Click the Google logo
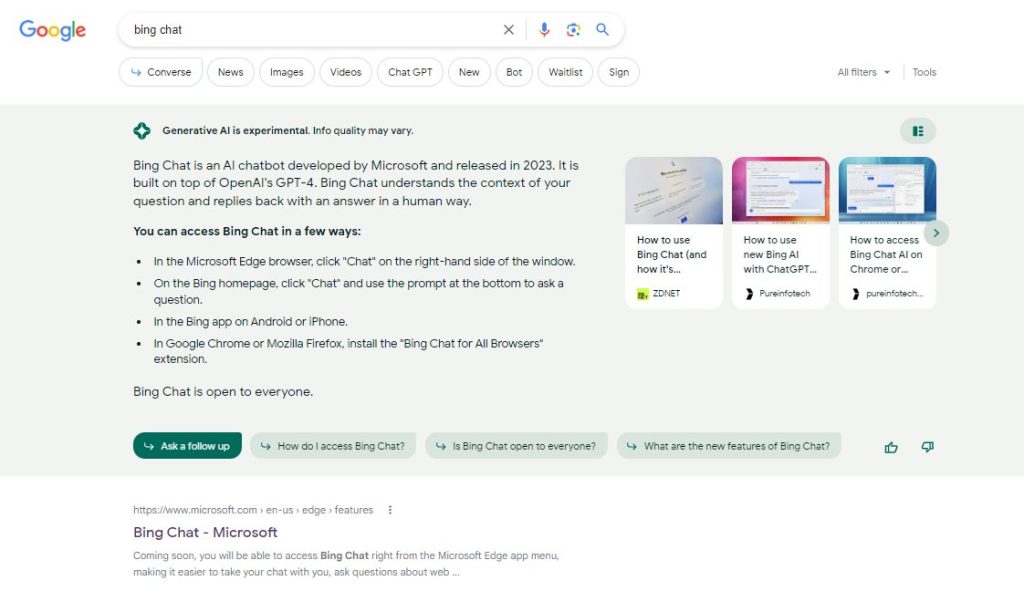 pos(53,30)
